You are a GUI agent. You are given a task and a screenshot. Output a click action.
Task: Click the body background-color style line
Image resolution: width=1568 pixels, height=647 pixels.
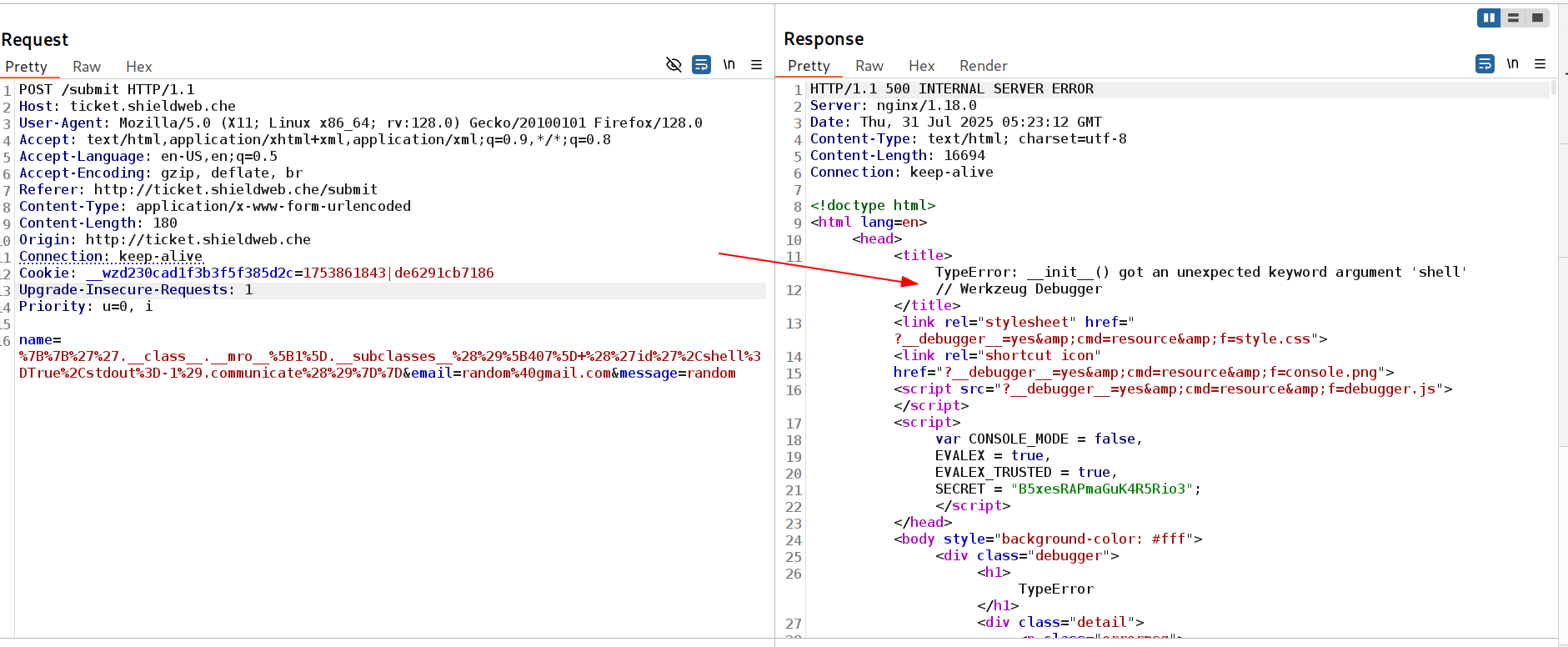pos(1048,539)
